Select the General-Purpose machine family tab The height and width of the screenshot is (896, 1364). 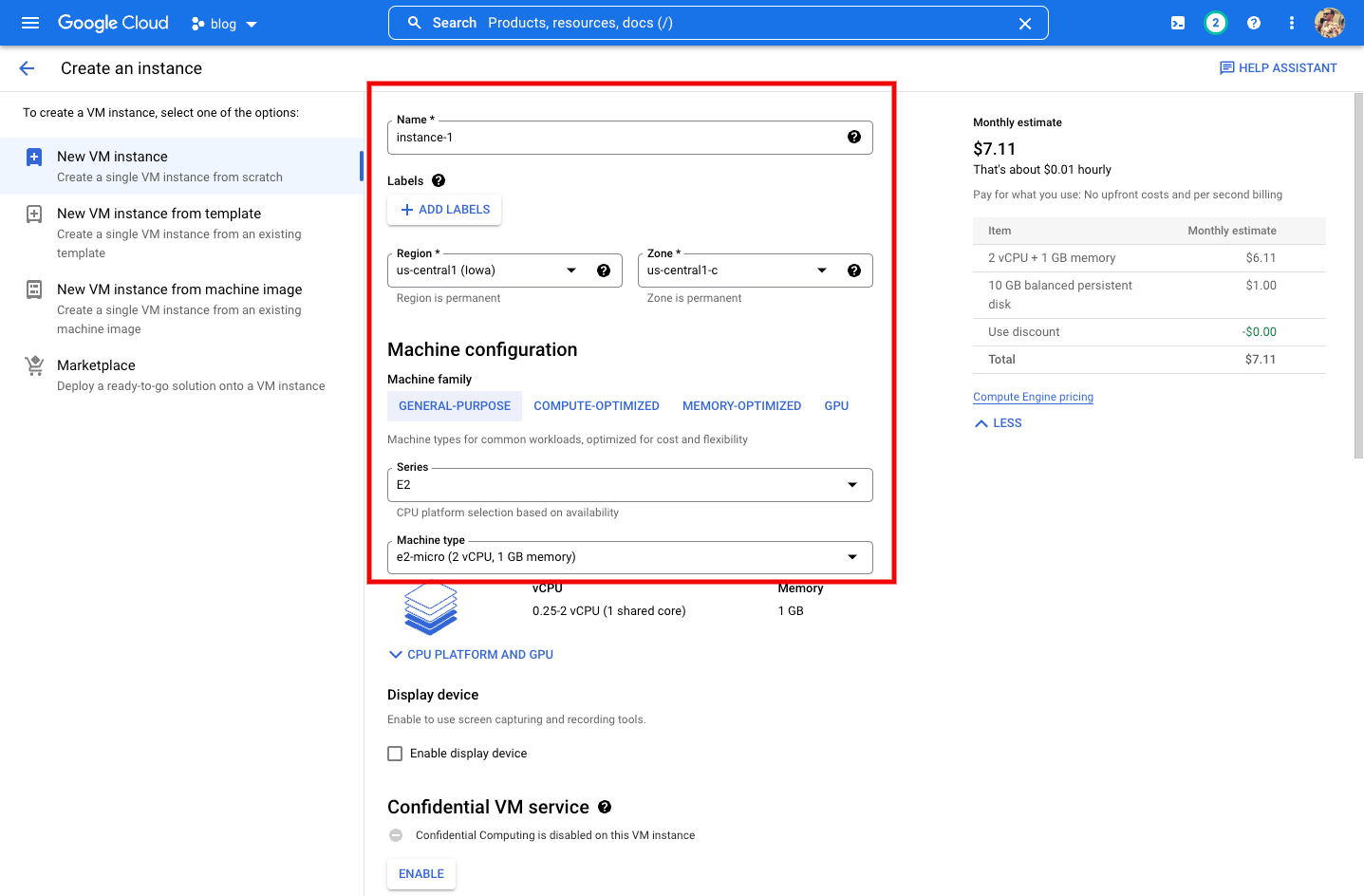tap(455, 406)
